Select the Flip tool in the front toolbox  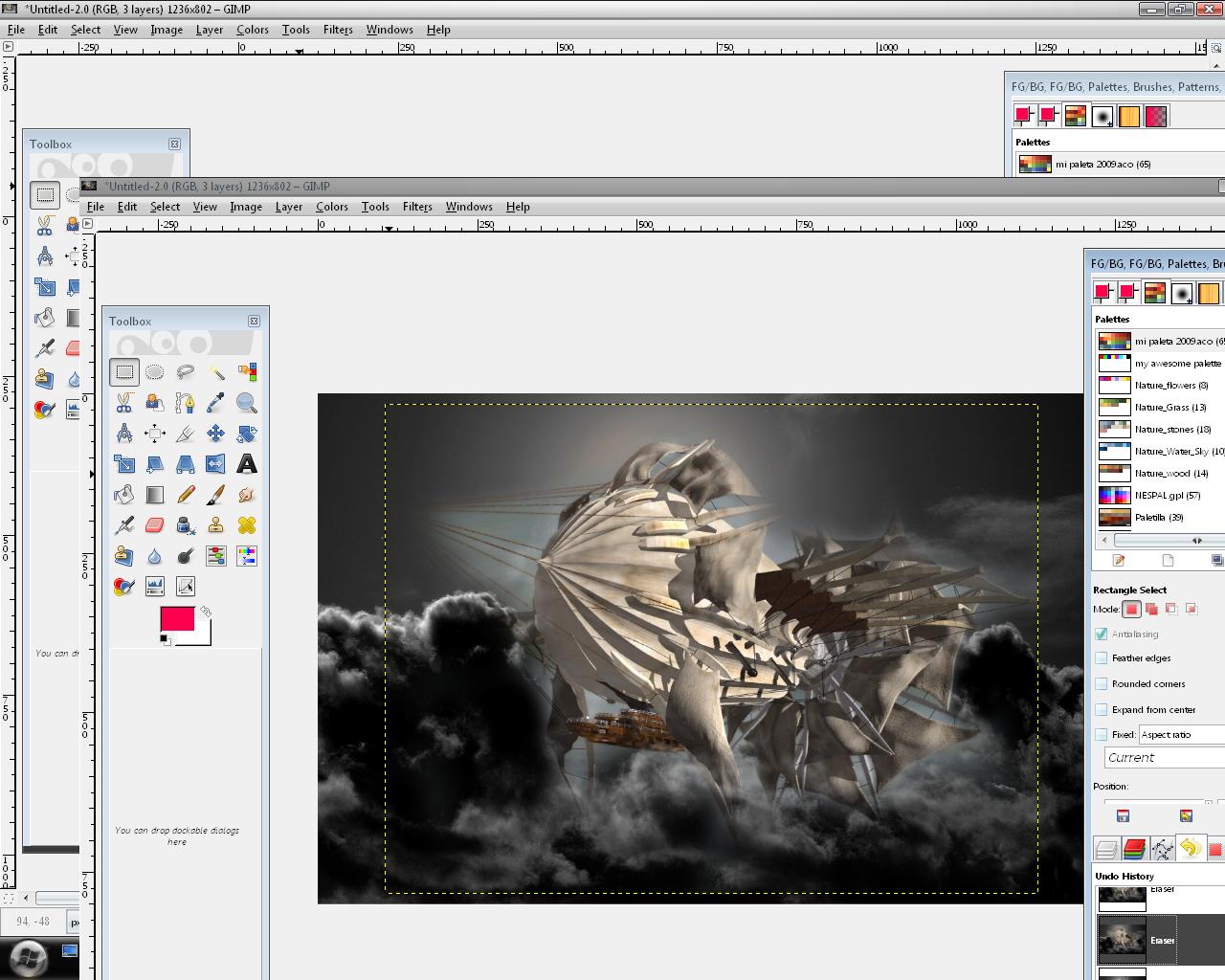(215, 464)
